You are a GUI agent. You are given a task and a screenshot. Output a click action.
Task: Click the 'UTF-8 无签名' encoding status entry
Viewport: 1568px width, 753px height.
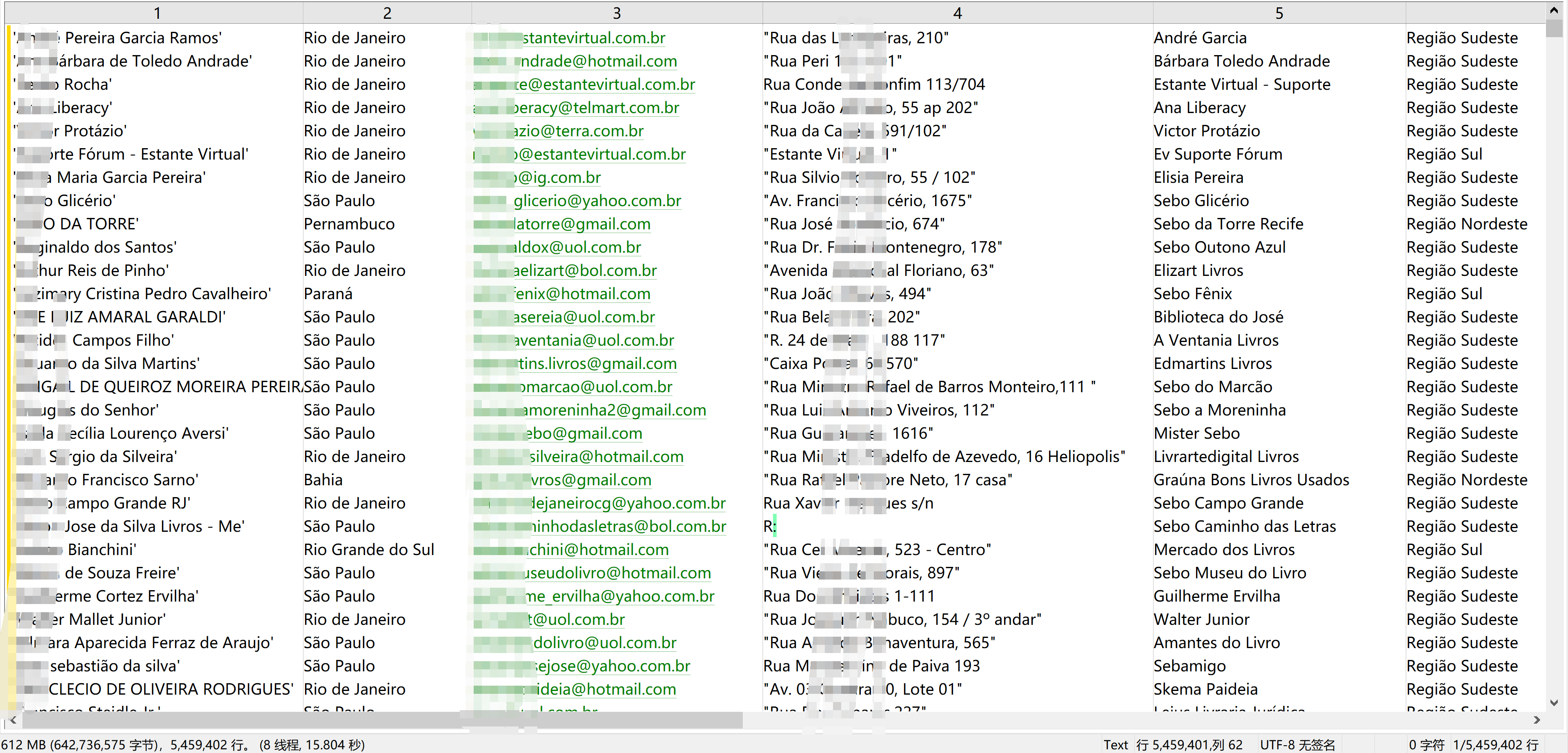tap(1297, 744)
